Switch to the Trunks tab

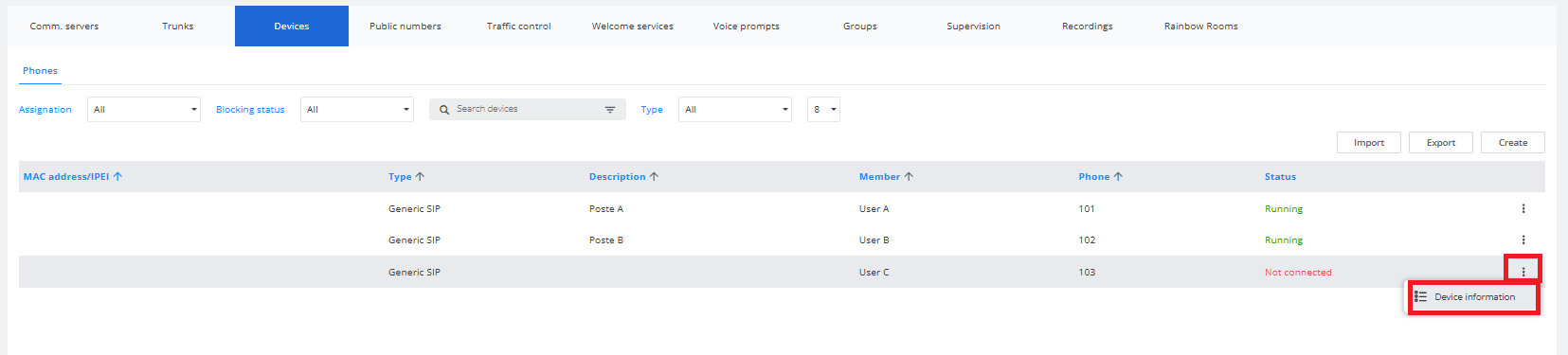point(178,27)
